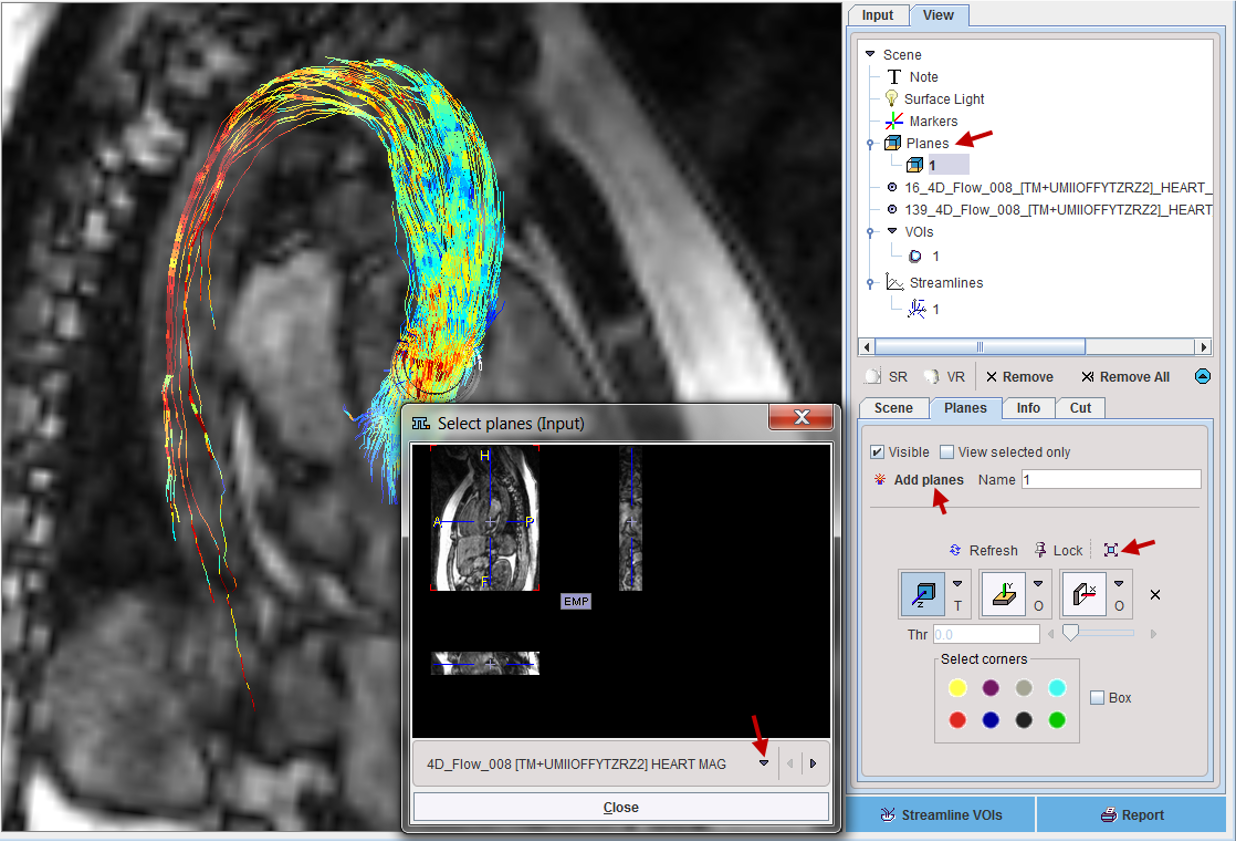Toggle the Z-axis plane button
This screenshot has height=841, width=1236.
(923, 593)
